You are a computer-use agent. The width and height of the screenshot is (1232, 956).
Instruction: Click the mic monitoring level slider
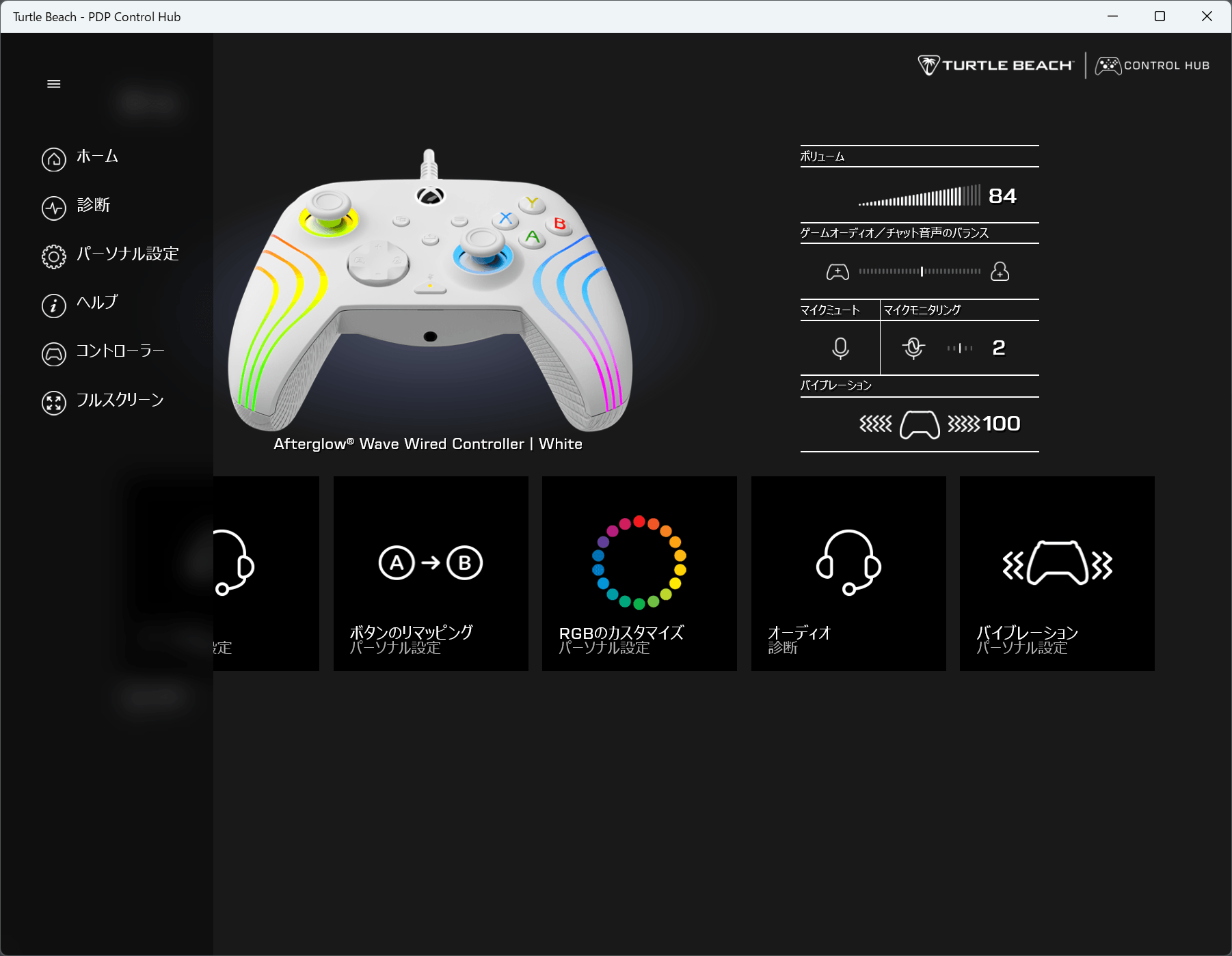960,349
